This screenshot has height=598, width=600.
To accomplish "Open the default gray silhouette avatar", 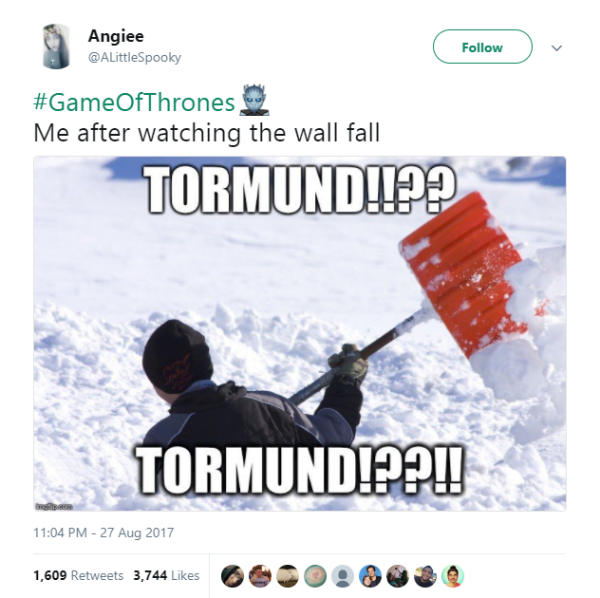I will 342,576.
